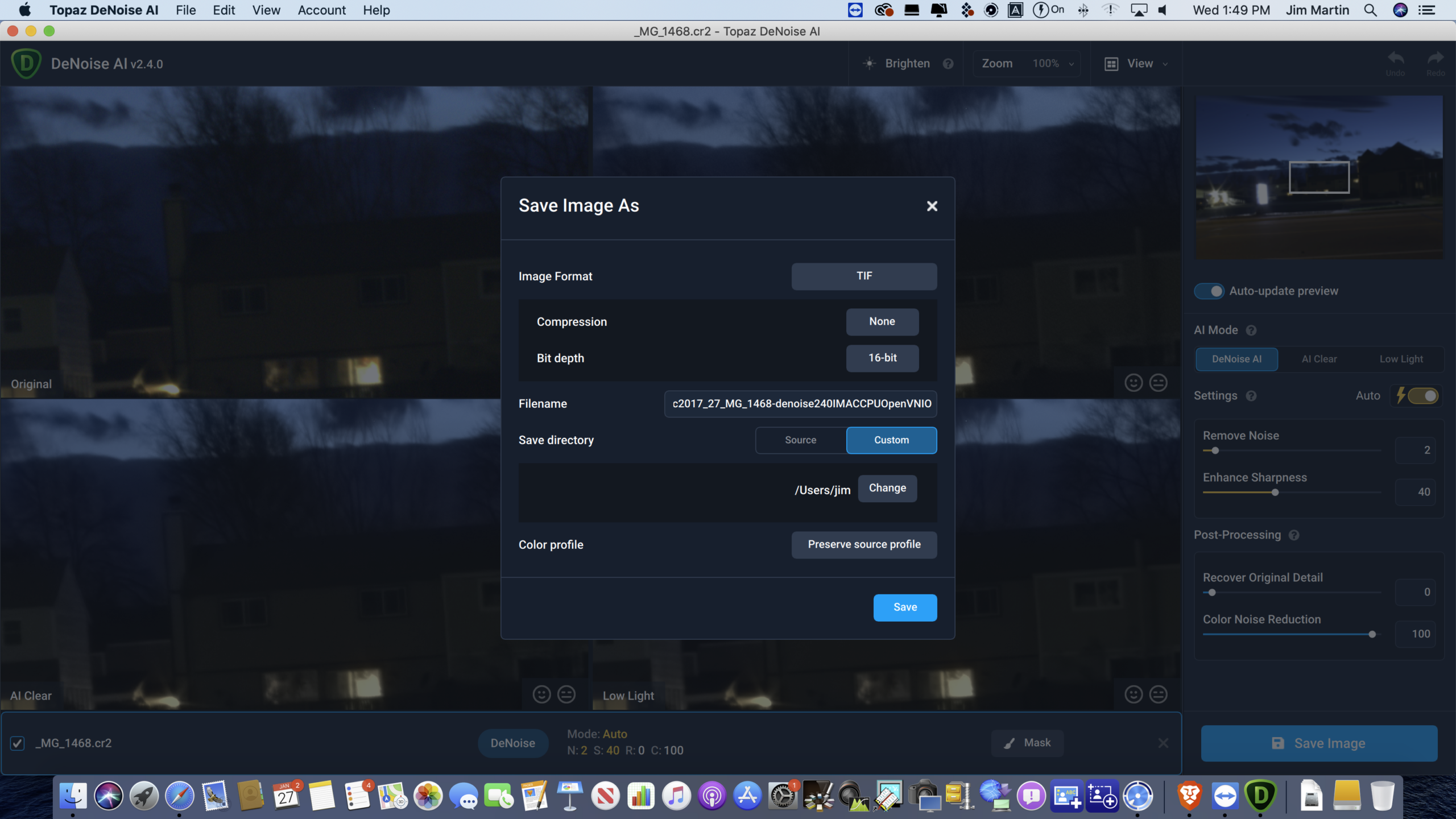The width and height of the screenshot is (1456, 819).
Task: Open the Compression dropdown set to None
Action: pyautogui.click(x=882, y=321)
